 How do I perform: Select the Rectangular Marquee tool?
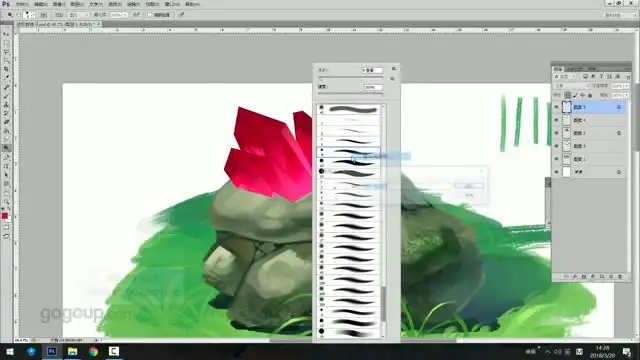tap(6, 43)
